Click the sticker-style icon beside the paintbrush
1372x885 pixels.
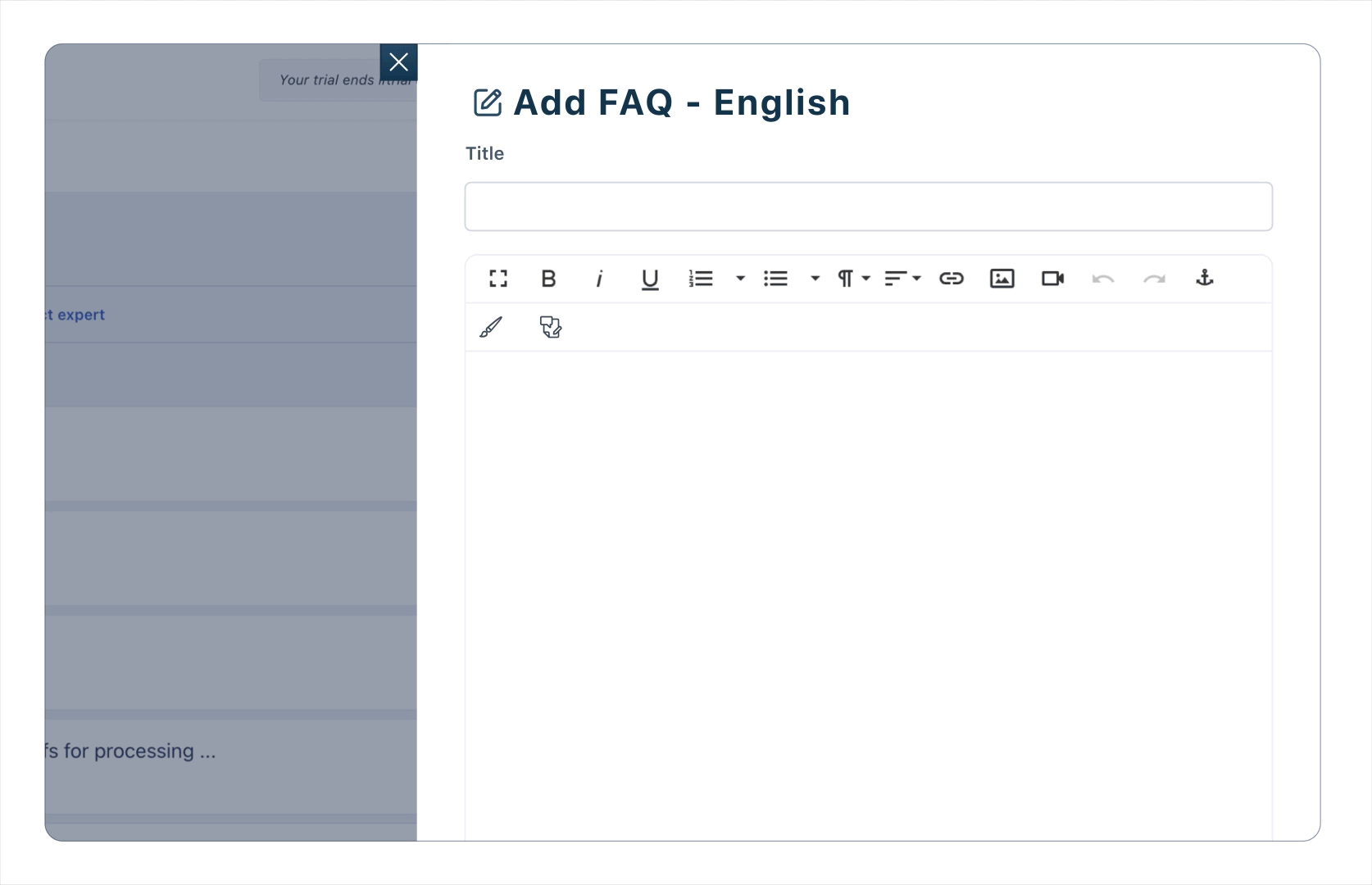pos(551,328)
